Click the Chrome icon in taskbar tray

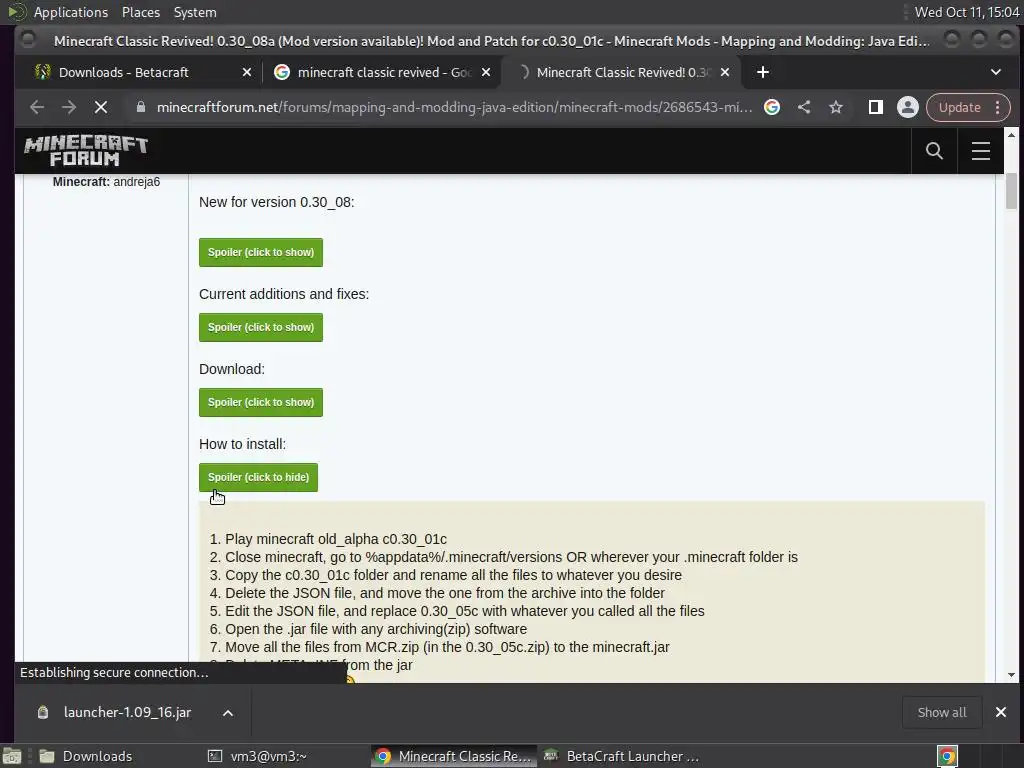947,756
